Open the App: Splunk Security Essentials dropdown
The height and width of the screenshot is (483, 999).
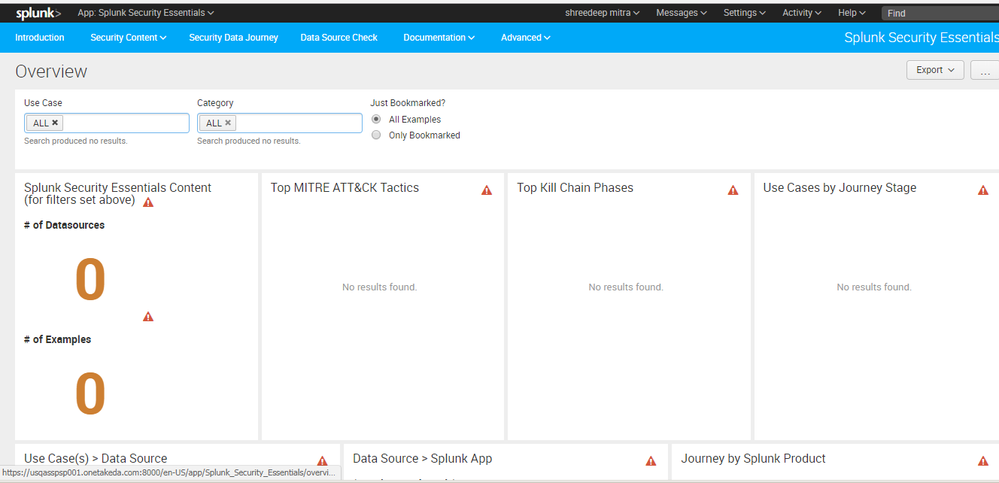pyautogui.click(x=146, y=13)
